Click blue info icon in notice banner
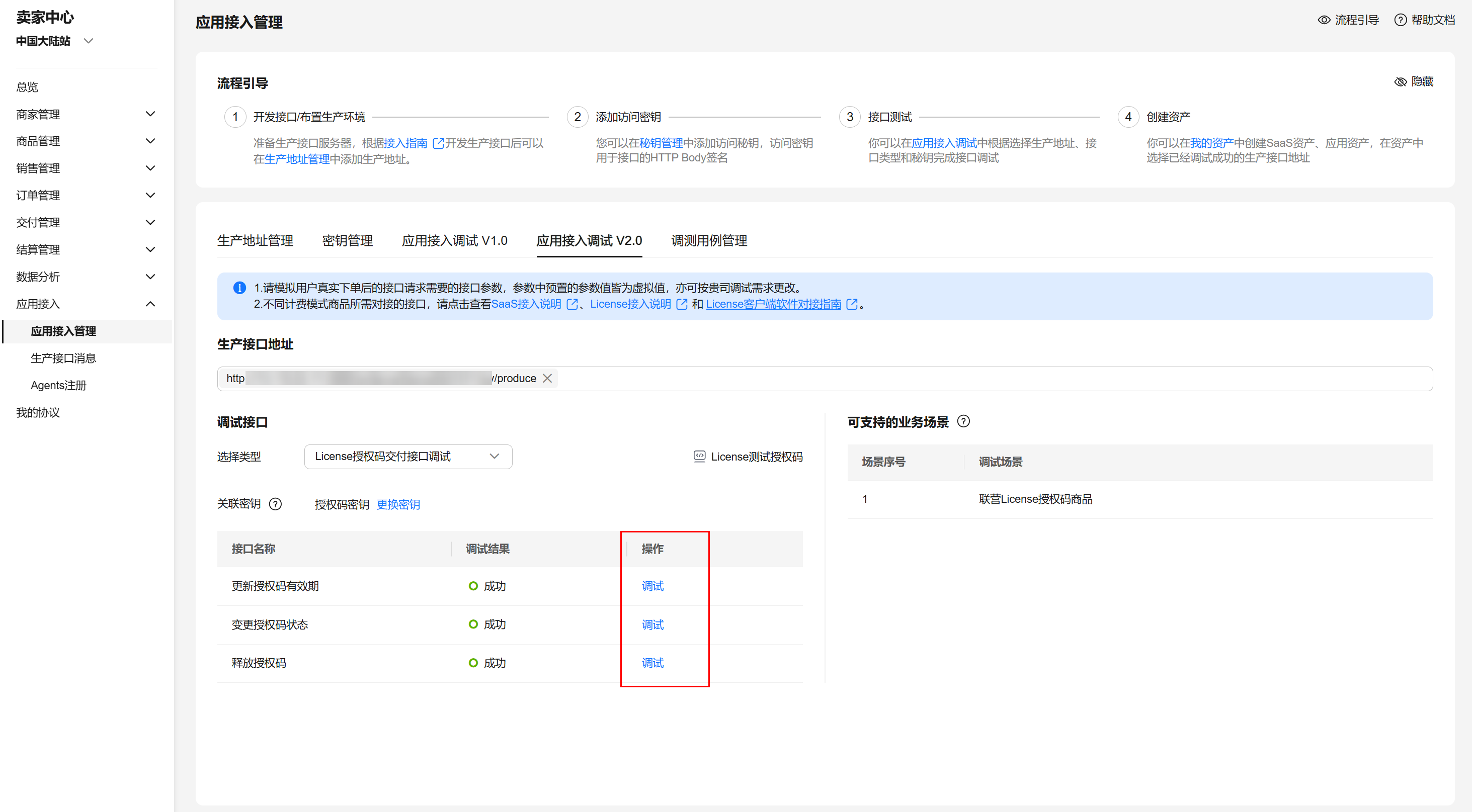 point(239,288)
